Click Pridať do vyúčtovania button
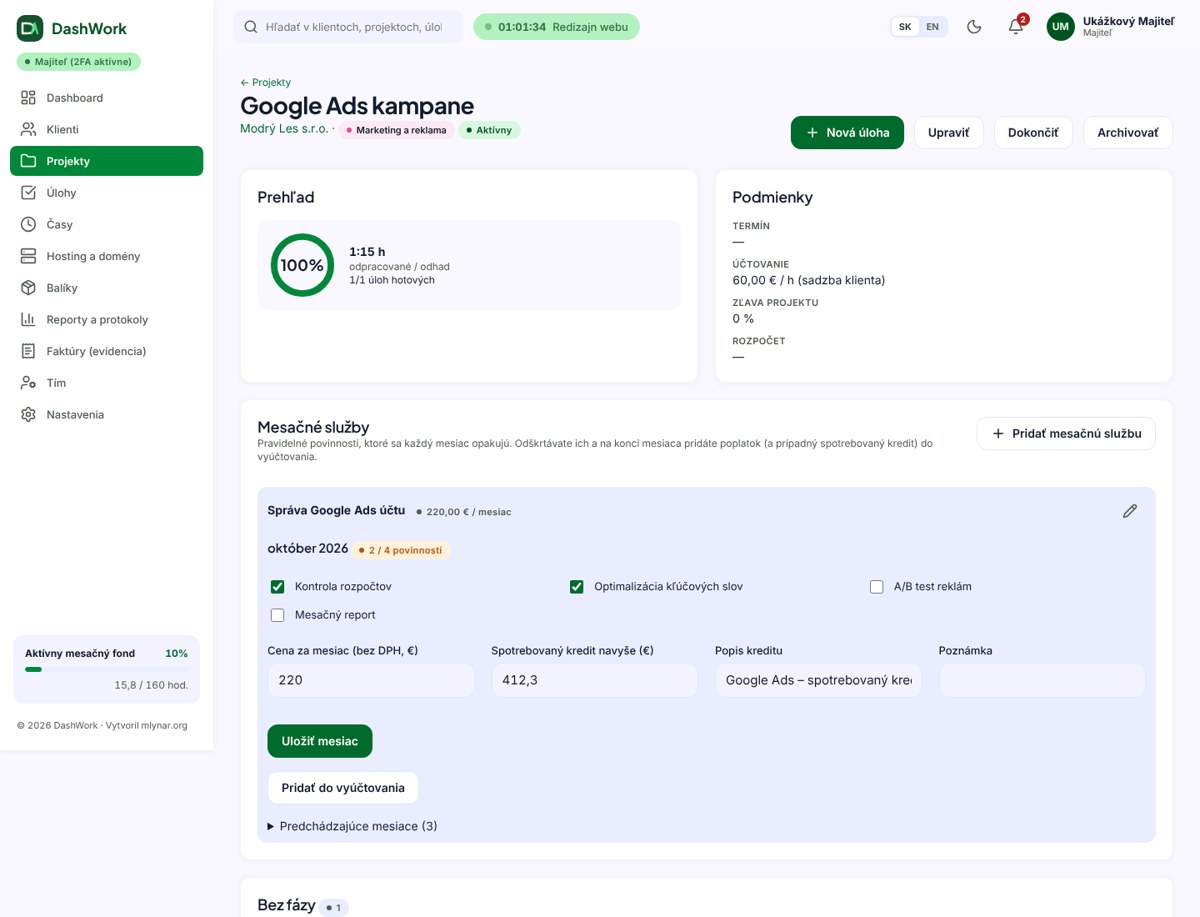Viewport: 1200px width, 917px height. (x=343, y=788)
